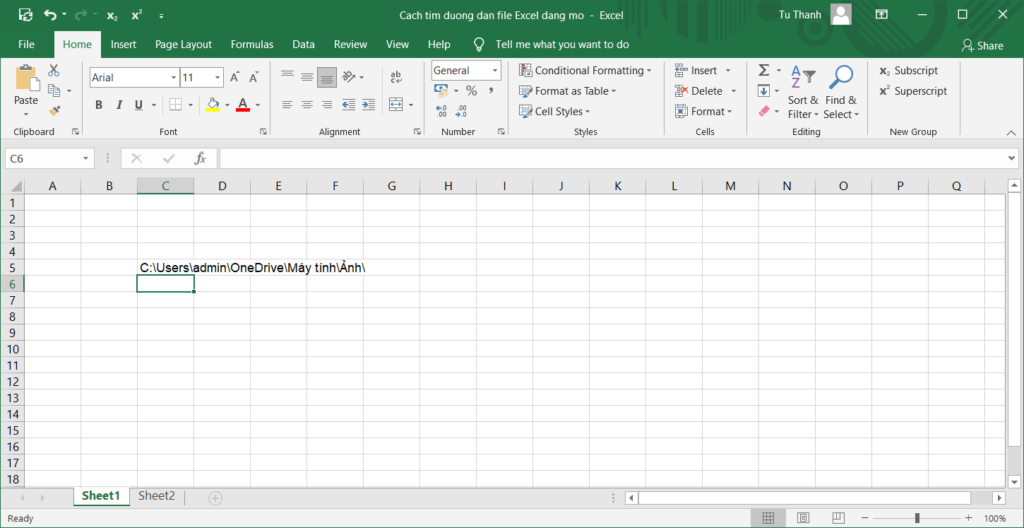The width and height of the screenshot is (1024, 528).
Task: Open the Formulas ribbon tab
Action: 252,44
